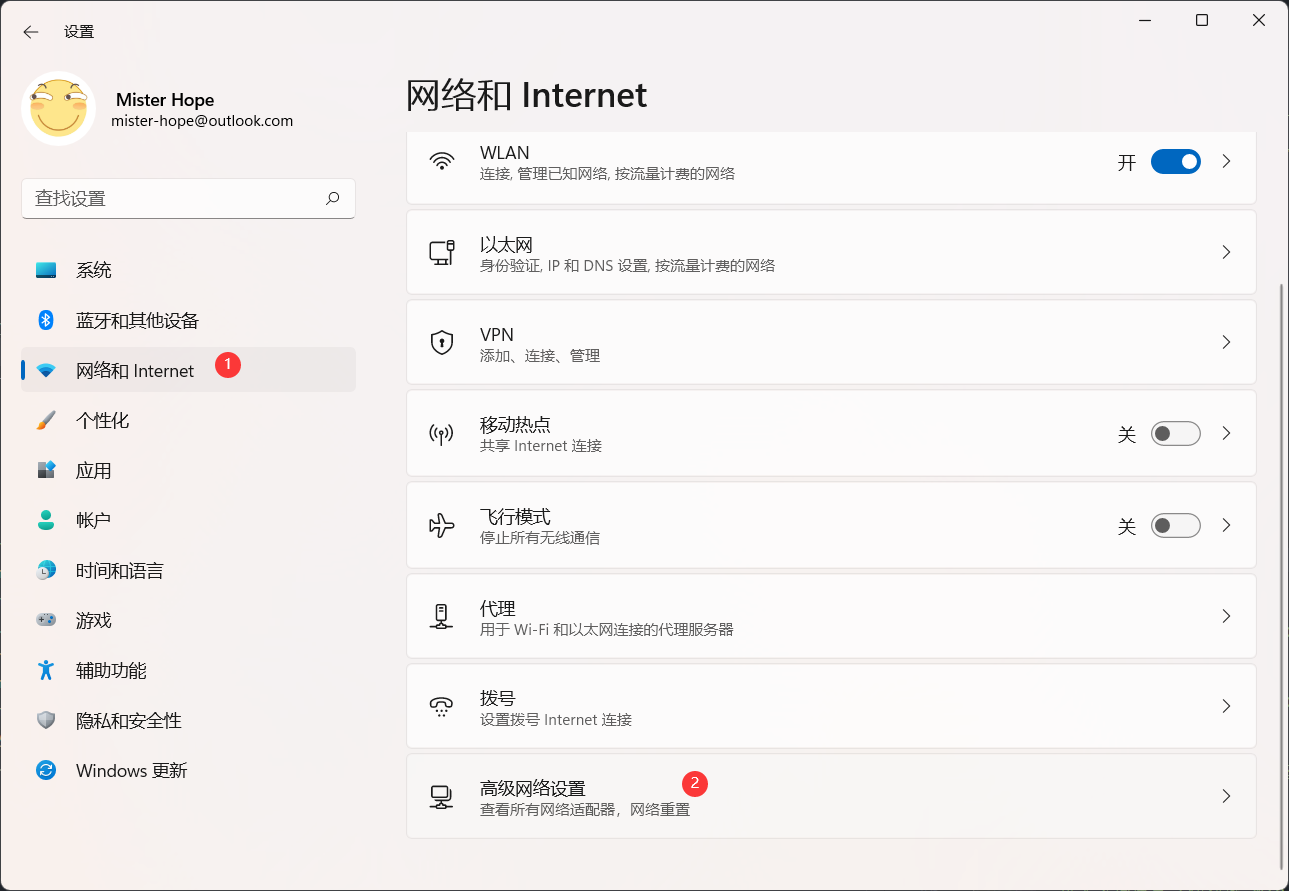Viewport: 1289px width, 891px height.
Task: Open 高级网络设置 via right chevron
Action: [1226, 797]
